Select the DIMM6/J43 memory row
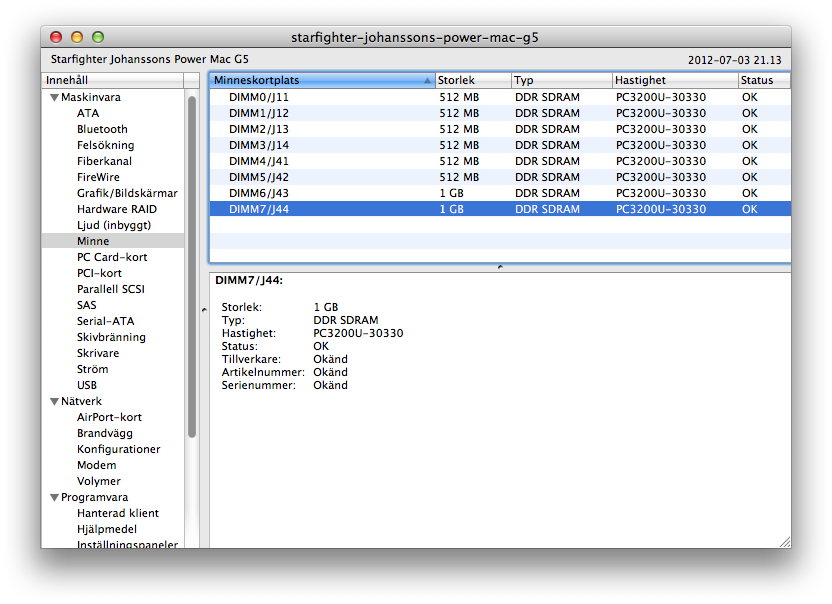 click(500, 193)
